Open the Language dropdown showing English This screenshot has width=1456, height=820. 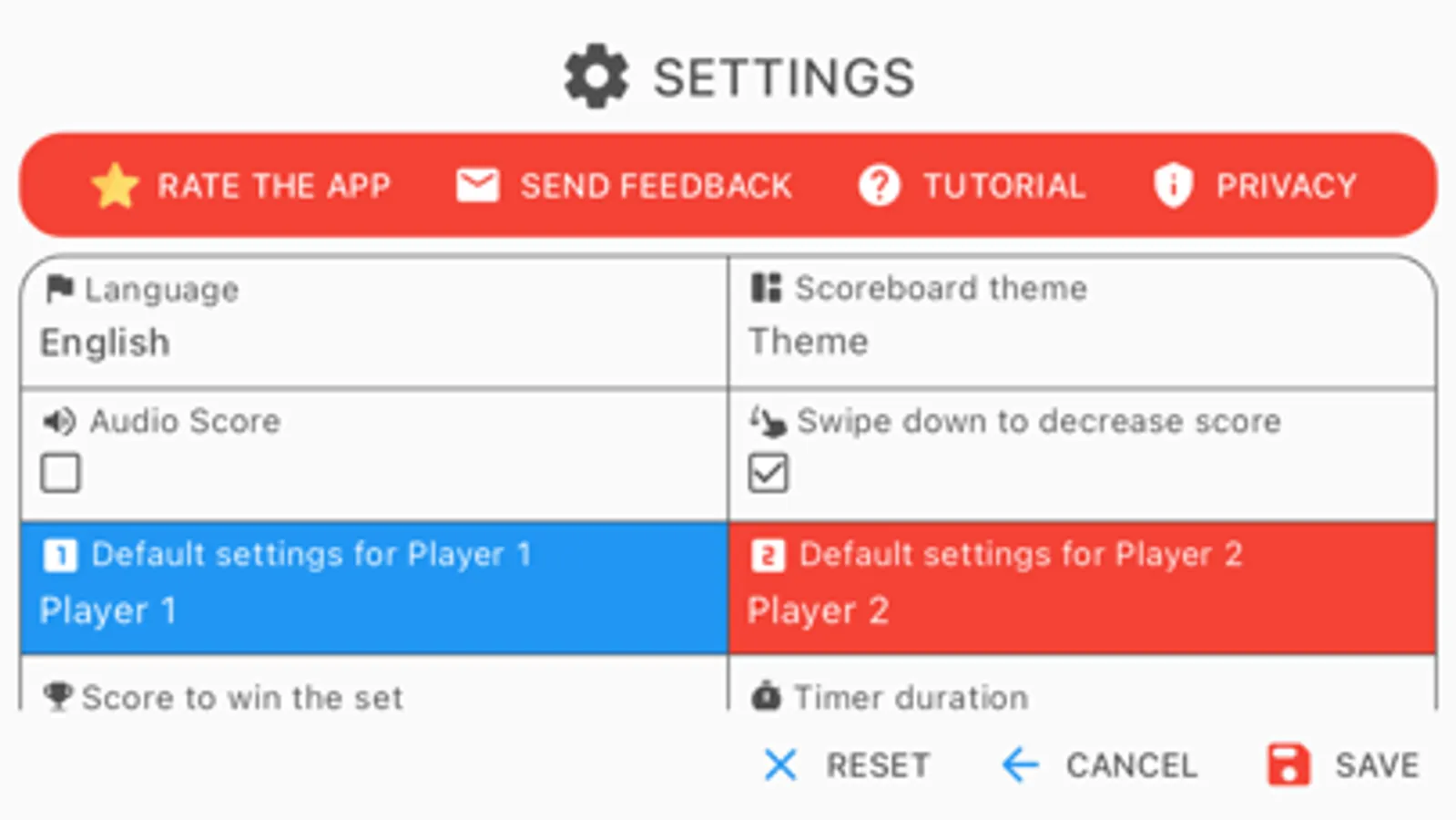point(373,342)
